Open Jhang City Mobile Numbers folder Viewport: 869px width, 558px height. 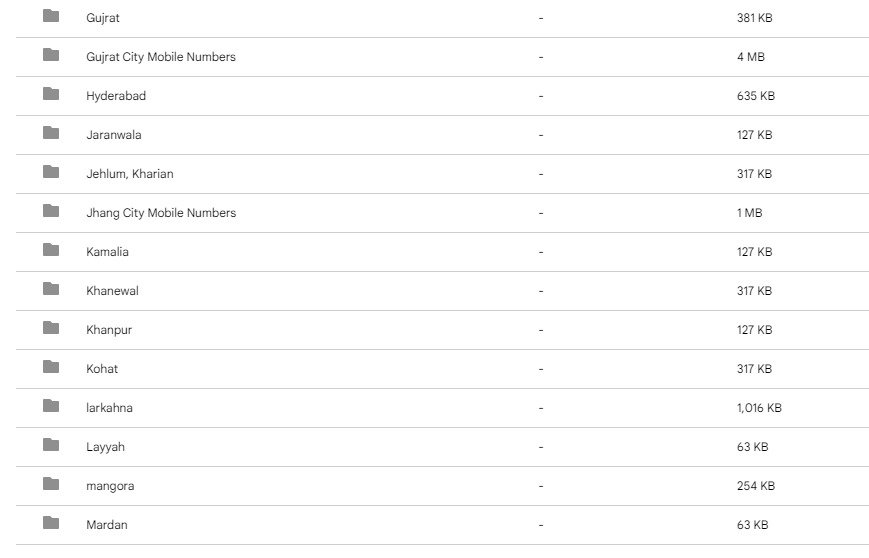coord(161,213)
